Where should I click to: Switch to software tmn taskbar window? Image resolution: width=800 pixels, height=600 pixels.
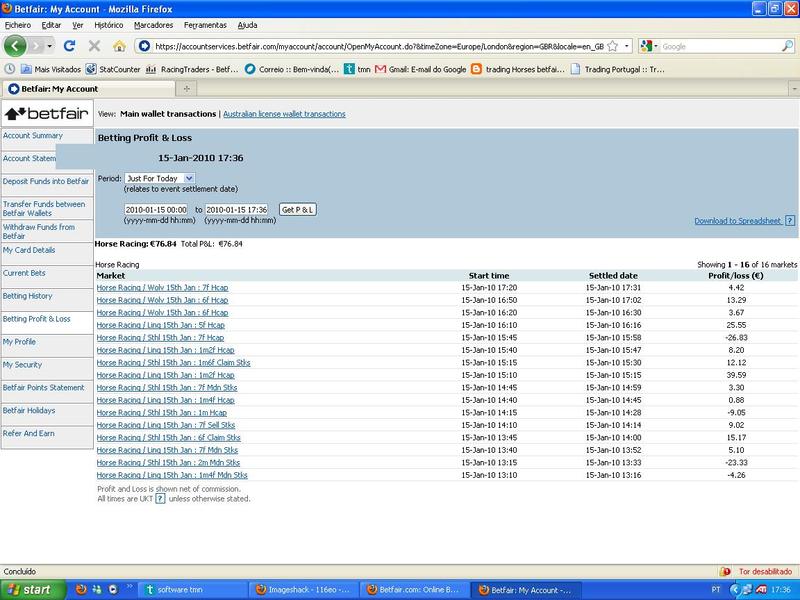pyautogui.click(x=193, y=590)
